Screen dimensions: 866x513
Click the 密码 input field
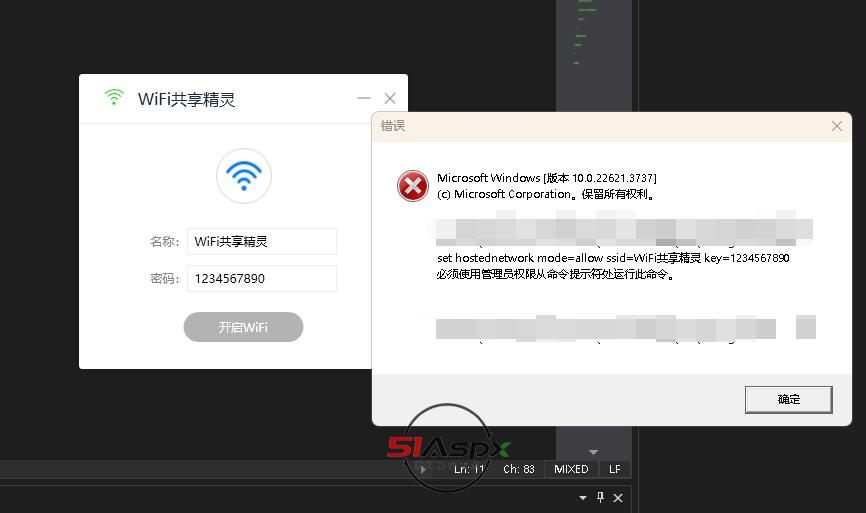pos(262,278)
